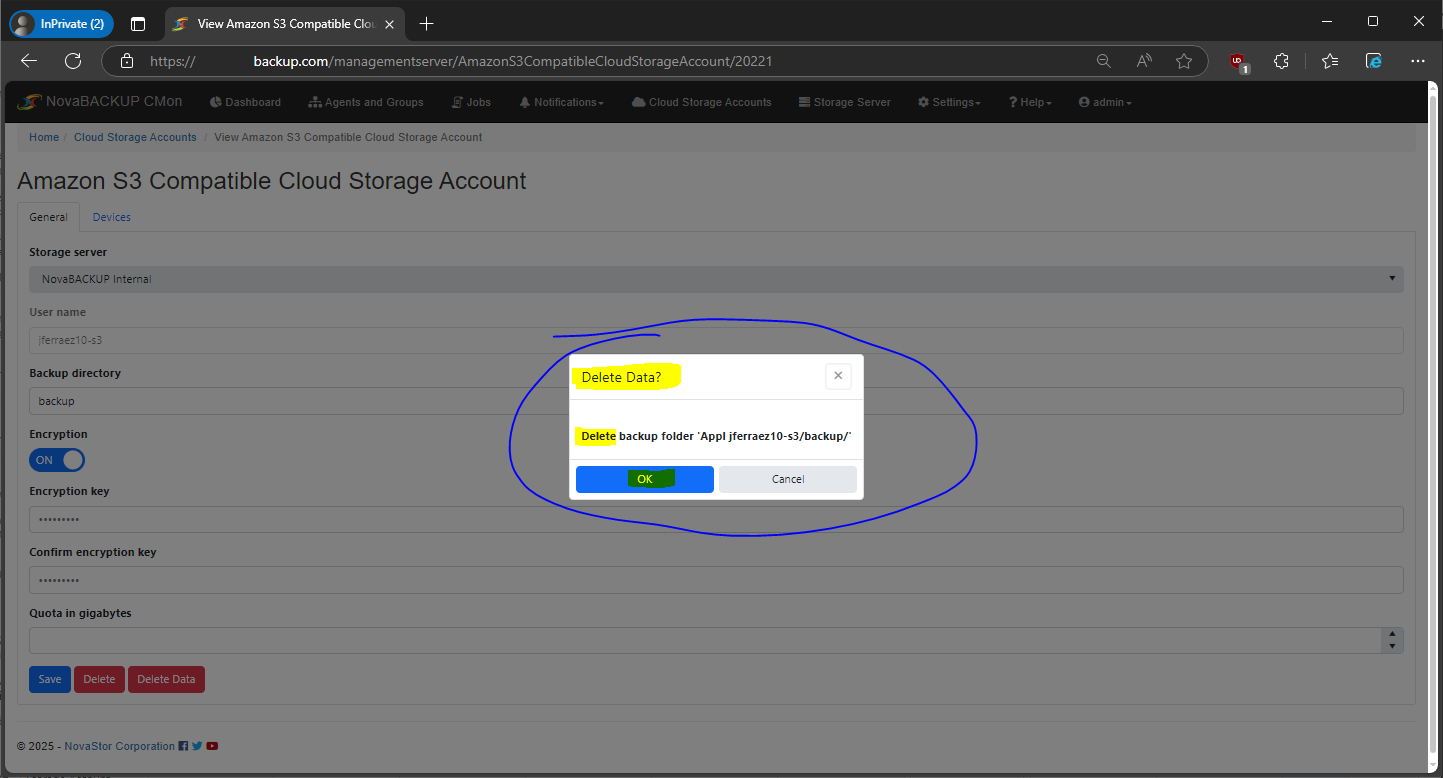View site information lock icon

tap(127, 61)
